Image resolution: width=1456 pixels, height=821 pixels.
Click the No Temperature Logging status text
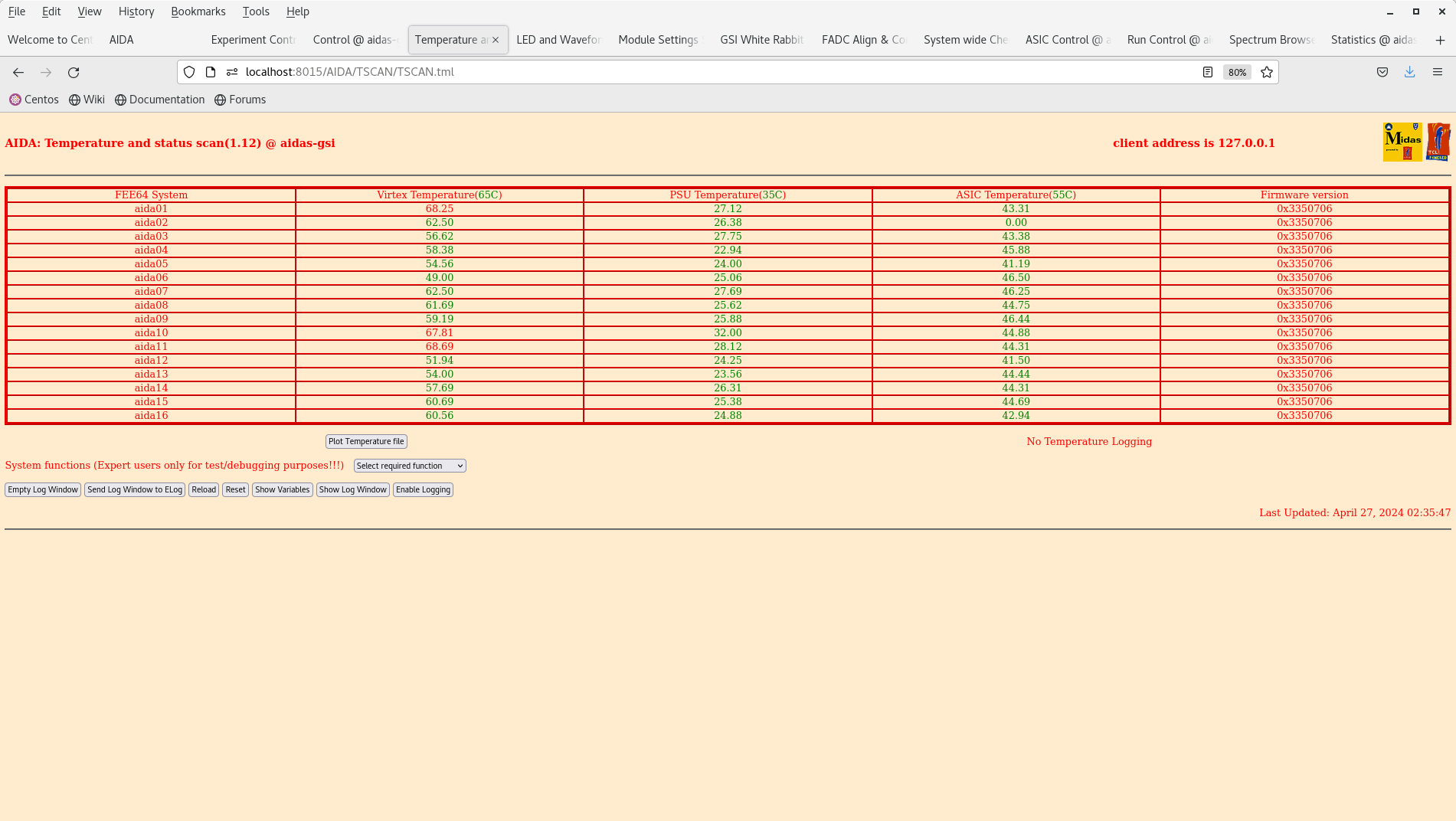click(1089, 441)
